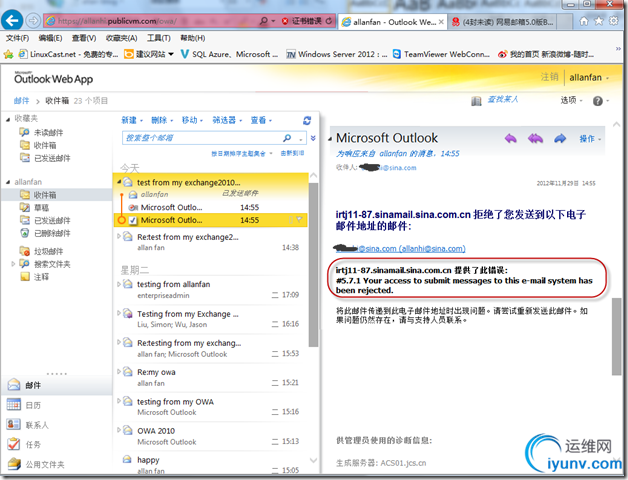Image resolution: width=628 pixels, height=480 pixels.
Task: Click Forward blue arrow icon
Action: [560, 139]
